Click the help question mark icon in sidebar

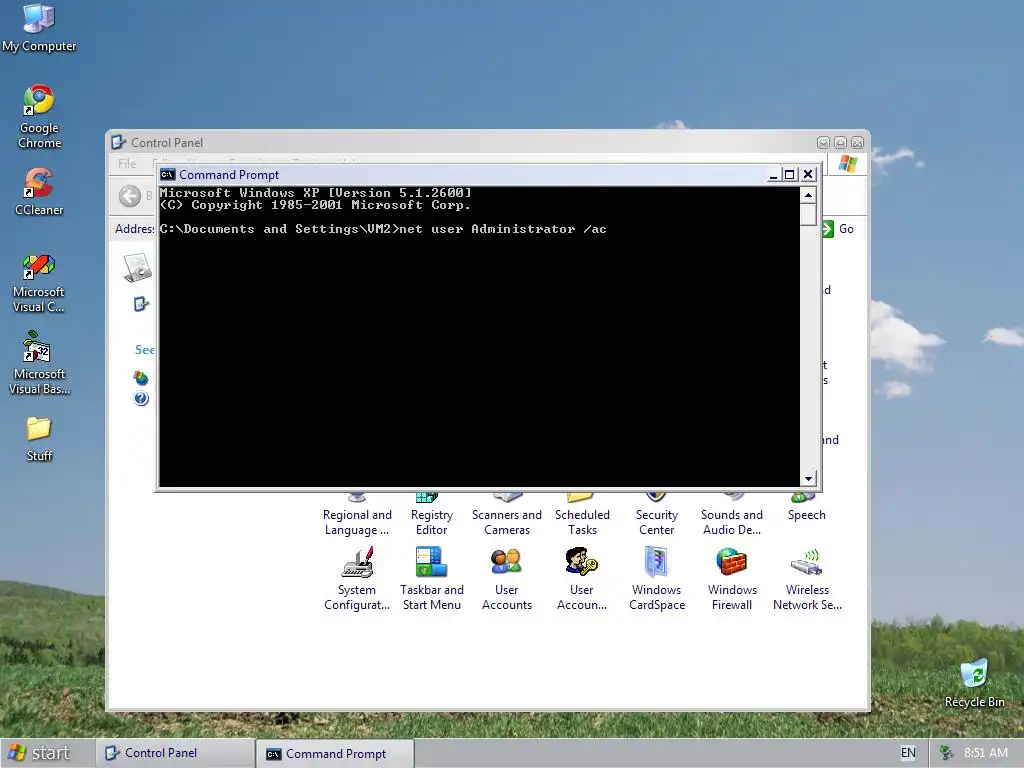[x=141, y=398]
